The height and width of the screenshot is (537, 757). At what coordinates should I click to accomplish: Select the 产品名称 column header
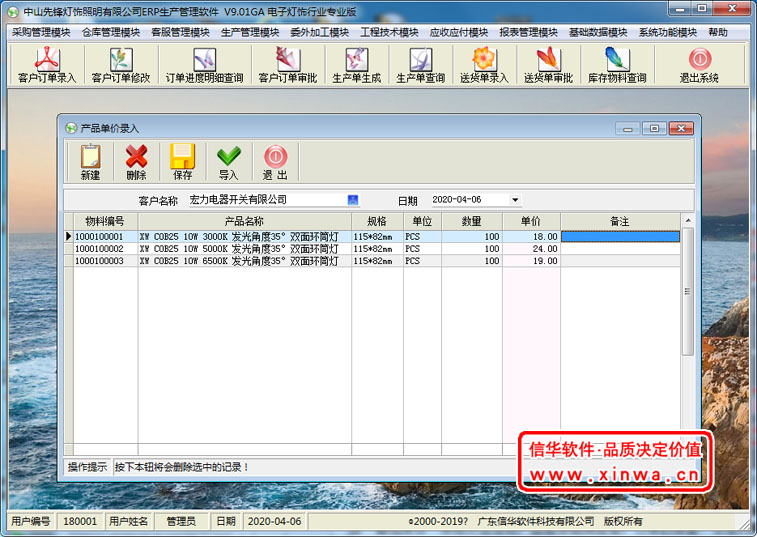(x=244, y=221)
